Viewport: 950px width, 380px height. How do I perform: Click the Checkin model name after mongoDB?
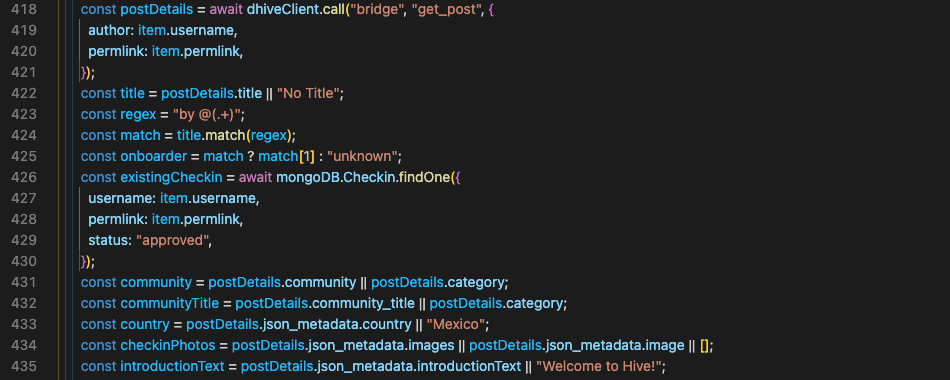coord(368,178)
